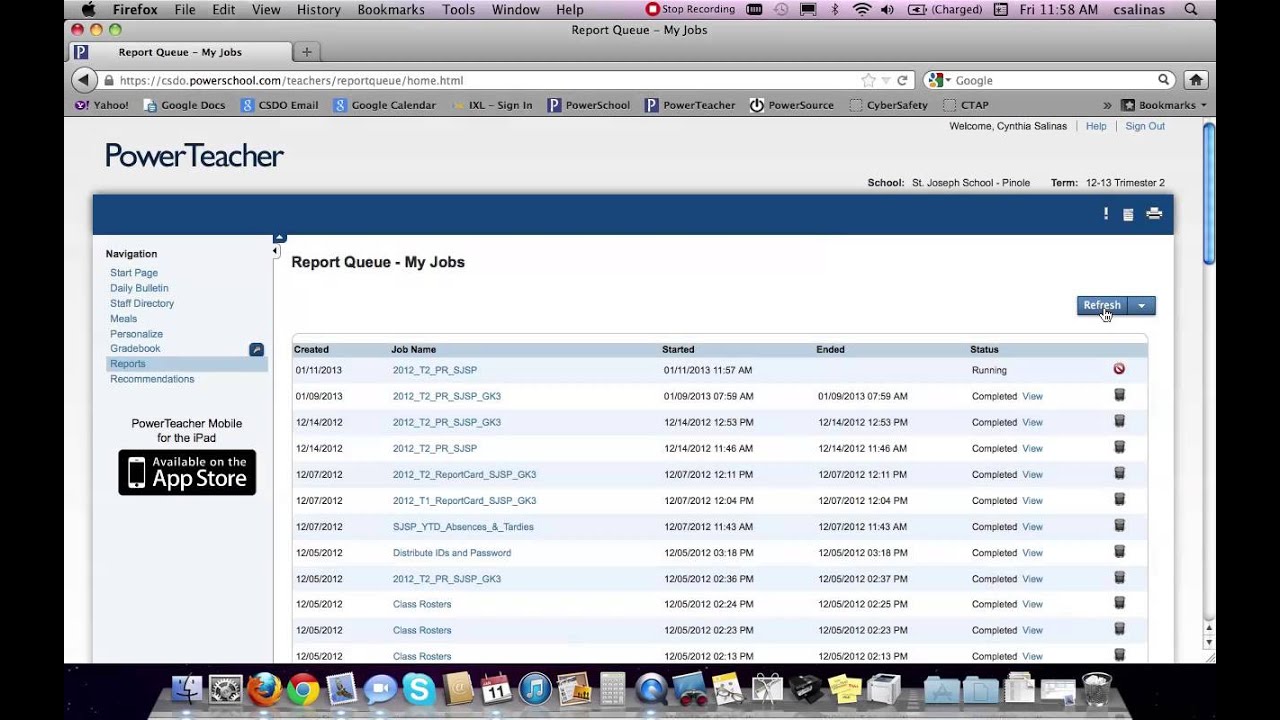Open a new tab with the plus button
Viewport: 1280px width, 720px height.
(x=306, y=52)
